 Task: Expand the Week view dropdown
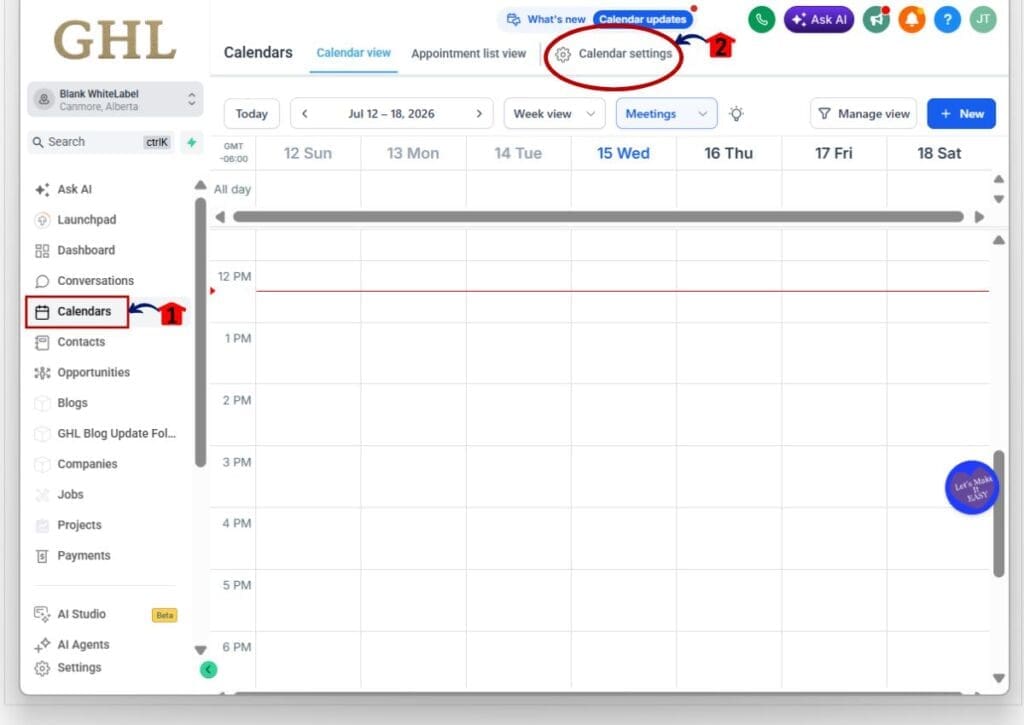554,114
